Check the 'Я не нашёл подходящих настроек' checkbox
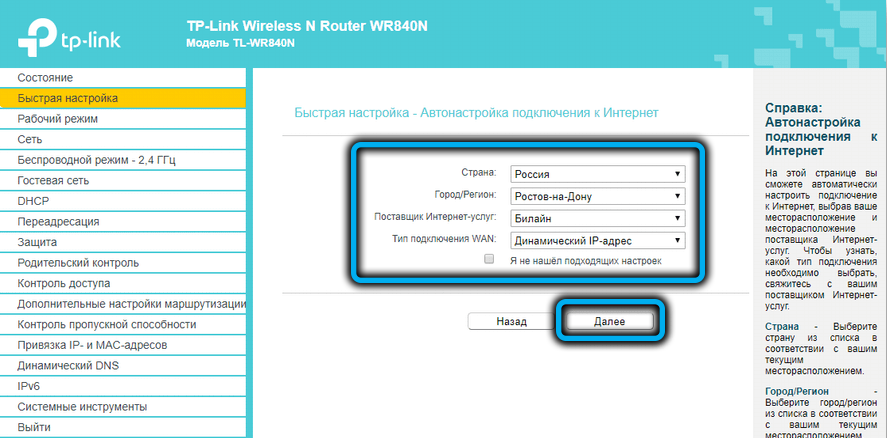Image resolution: width=887 pixels, height=438 pixels. pos(489,259)
